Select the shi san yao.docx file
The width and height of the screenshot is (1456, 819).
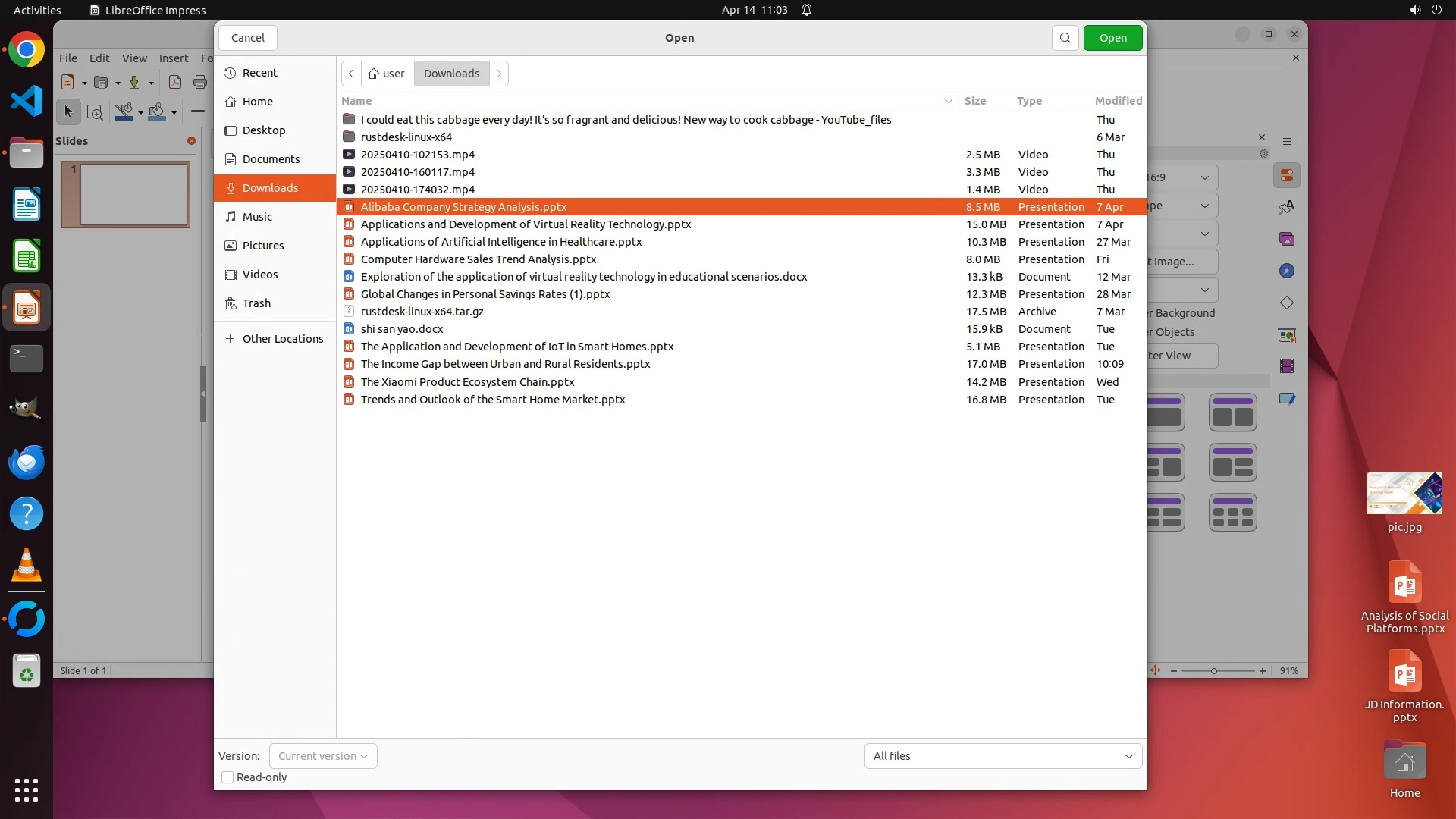pos(402,329)
